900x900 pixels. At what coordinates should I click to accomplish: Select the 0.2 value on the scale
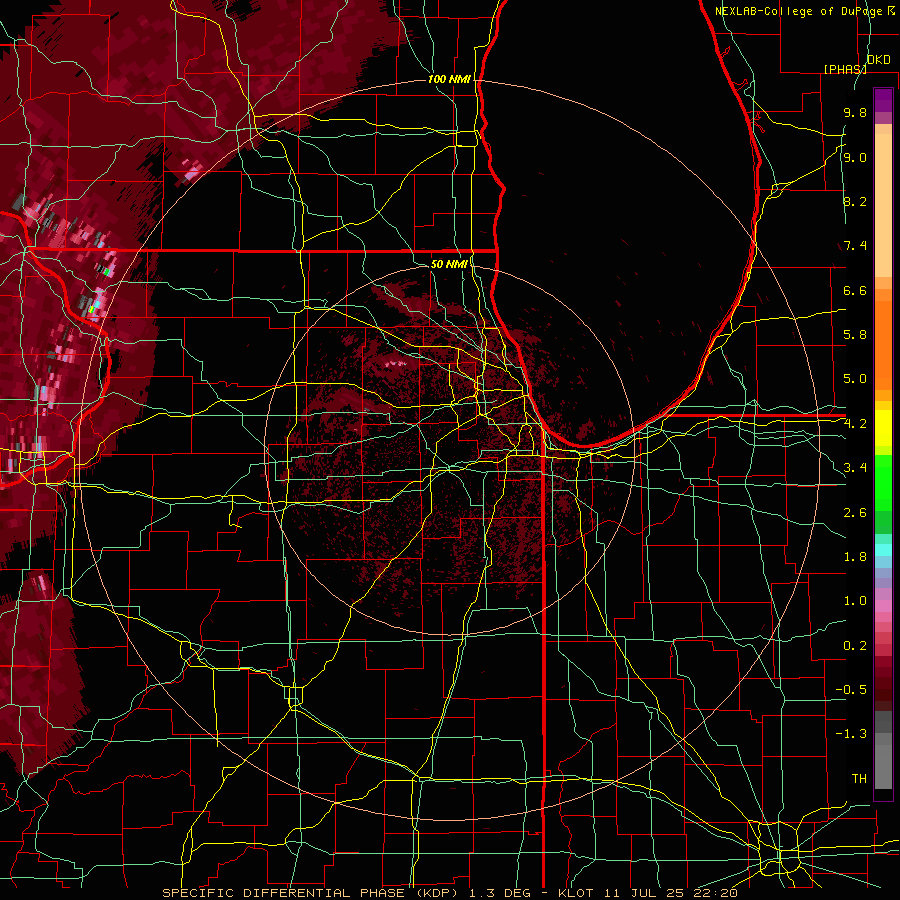point(855,646)
